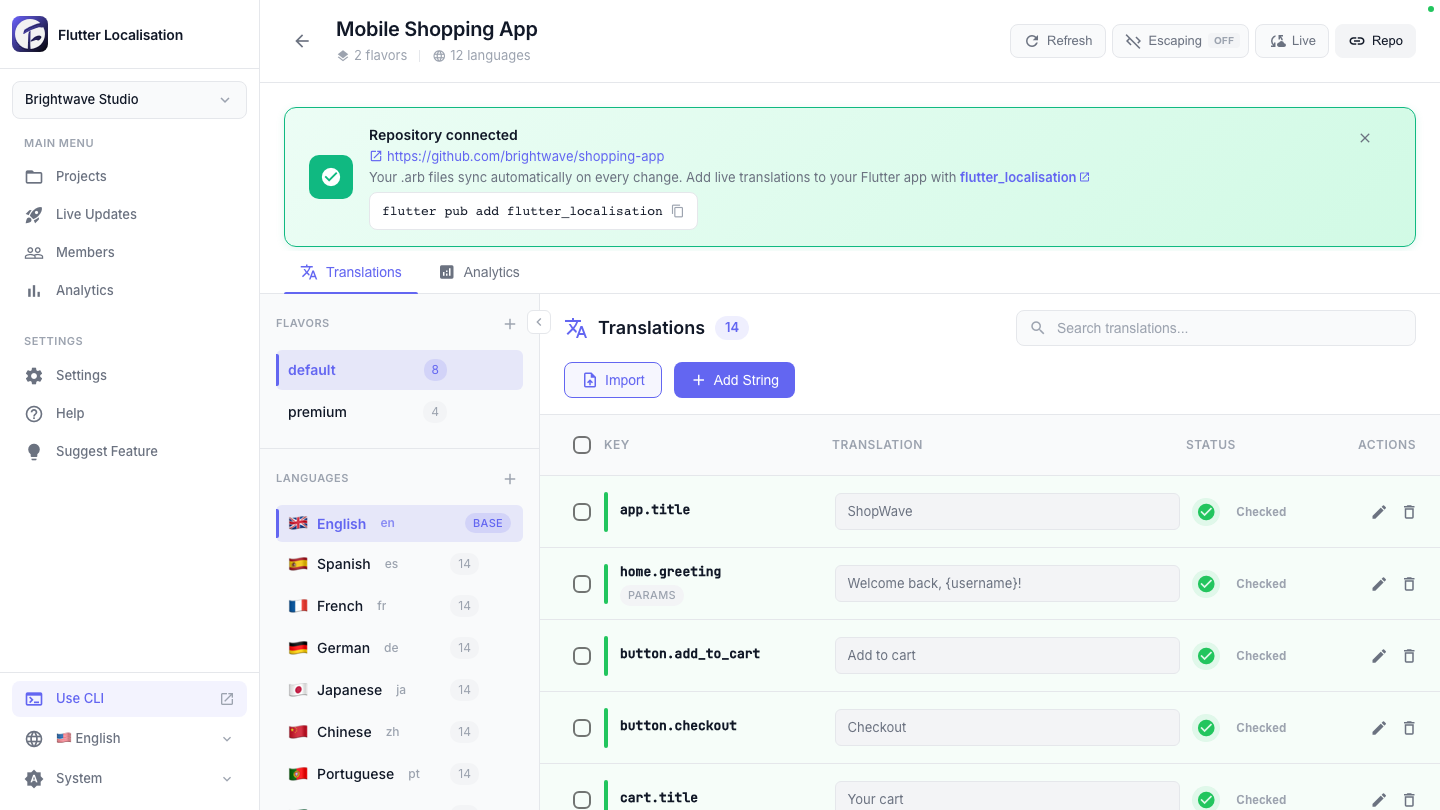
Task: Add a new flavor with plus icon
Action: [x=510, y=324]
